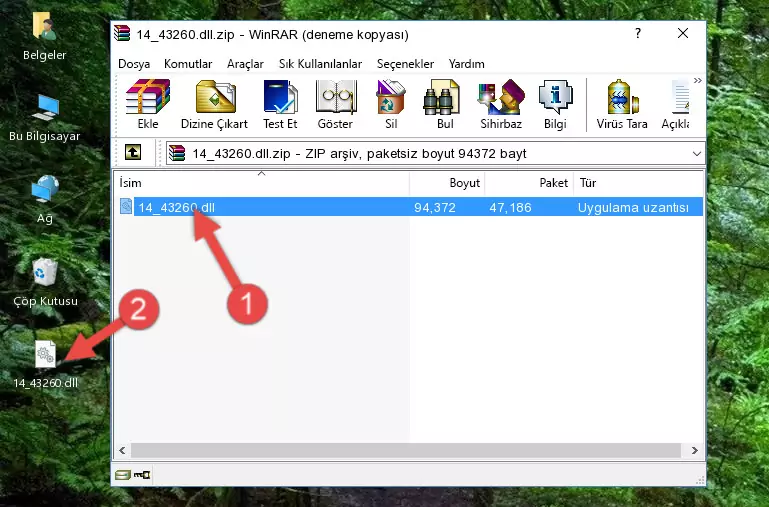Viewport: 769px width, 507px height.
Task: Select the Çöp Kutusu recycle bin icon
Action: coord(45,282)
